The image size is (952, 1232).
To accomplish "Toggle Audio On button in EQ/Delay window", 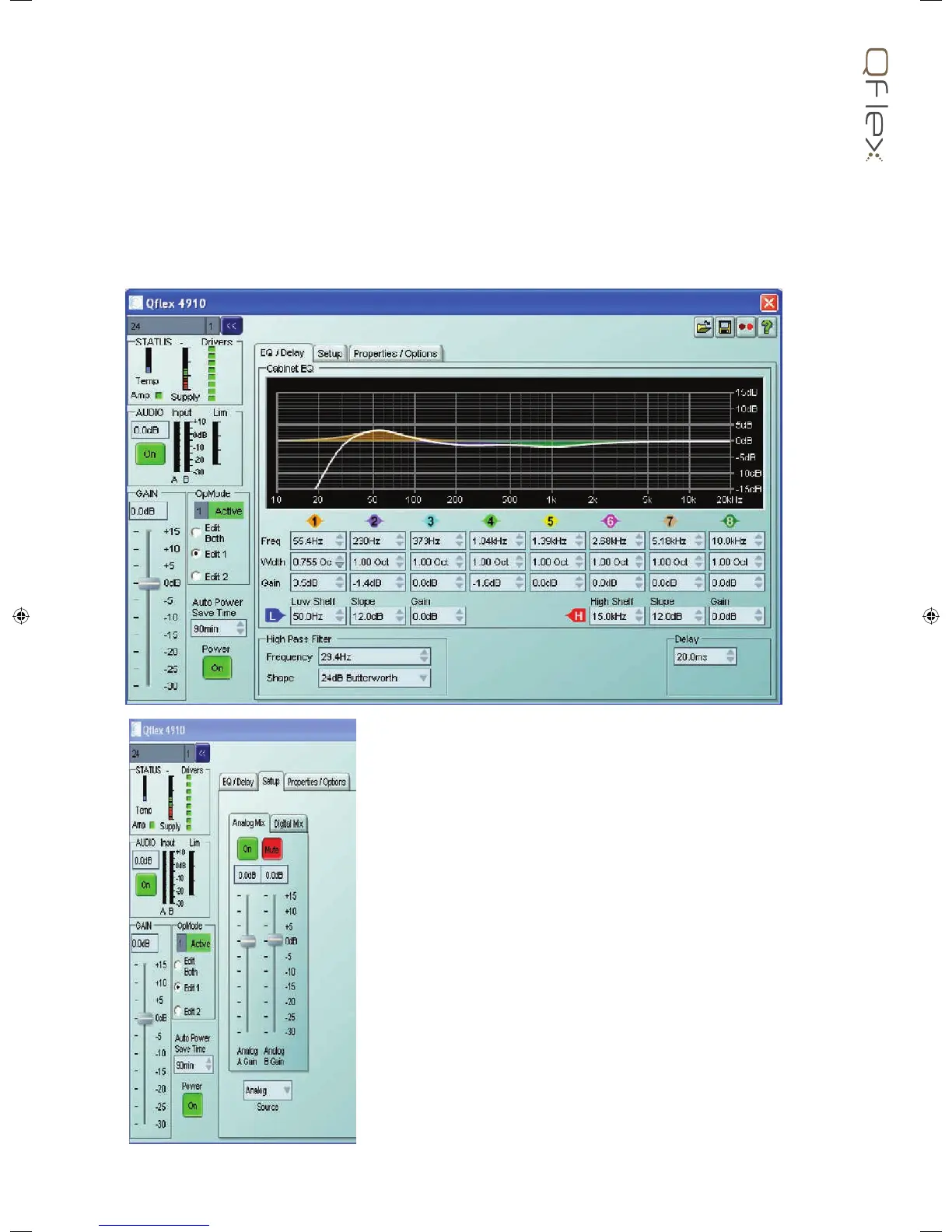I will [x=150, y=454].
